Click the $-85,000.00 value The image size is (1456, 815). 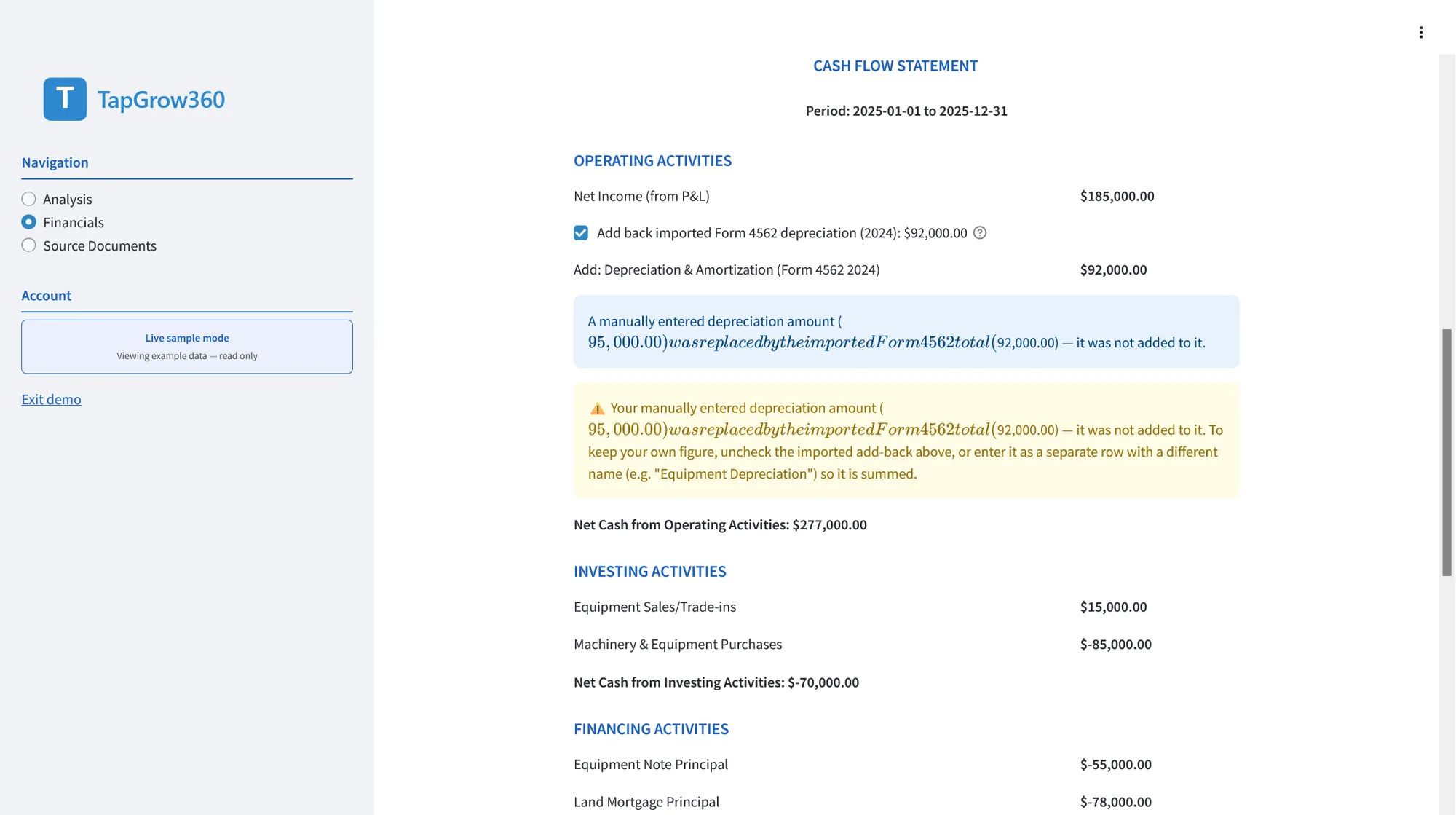click(1115, 645)
